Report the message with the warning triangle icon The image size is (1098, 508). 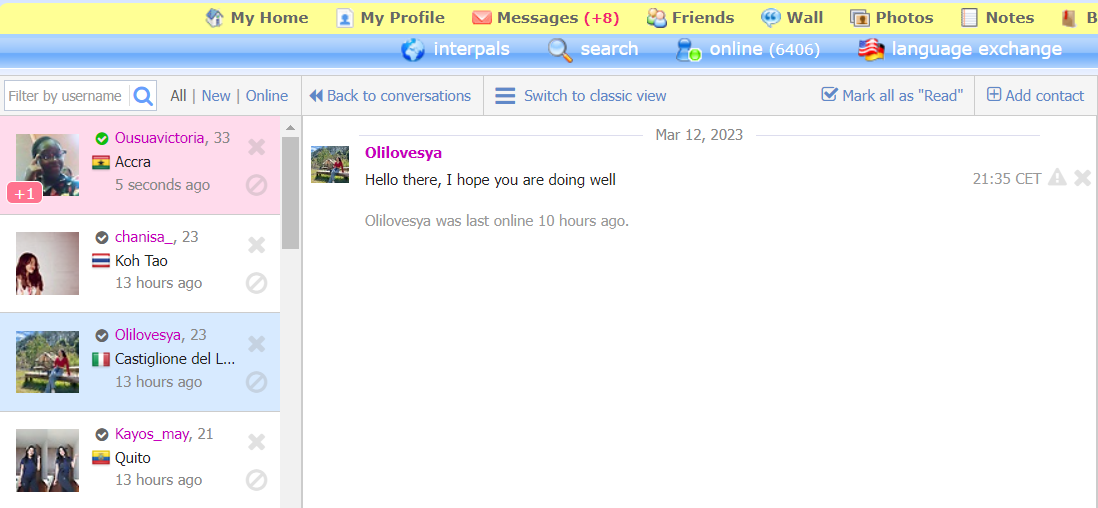coord(1057,178)
